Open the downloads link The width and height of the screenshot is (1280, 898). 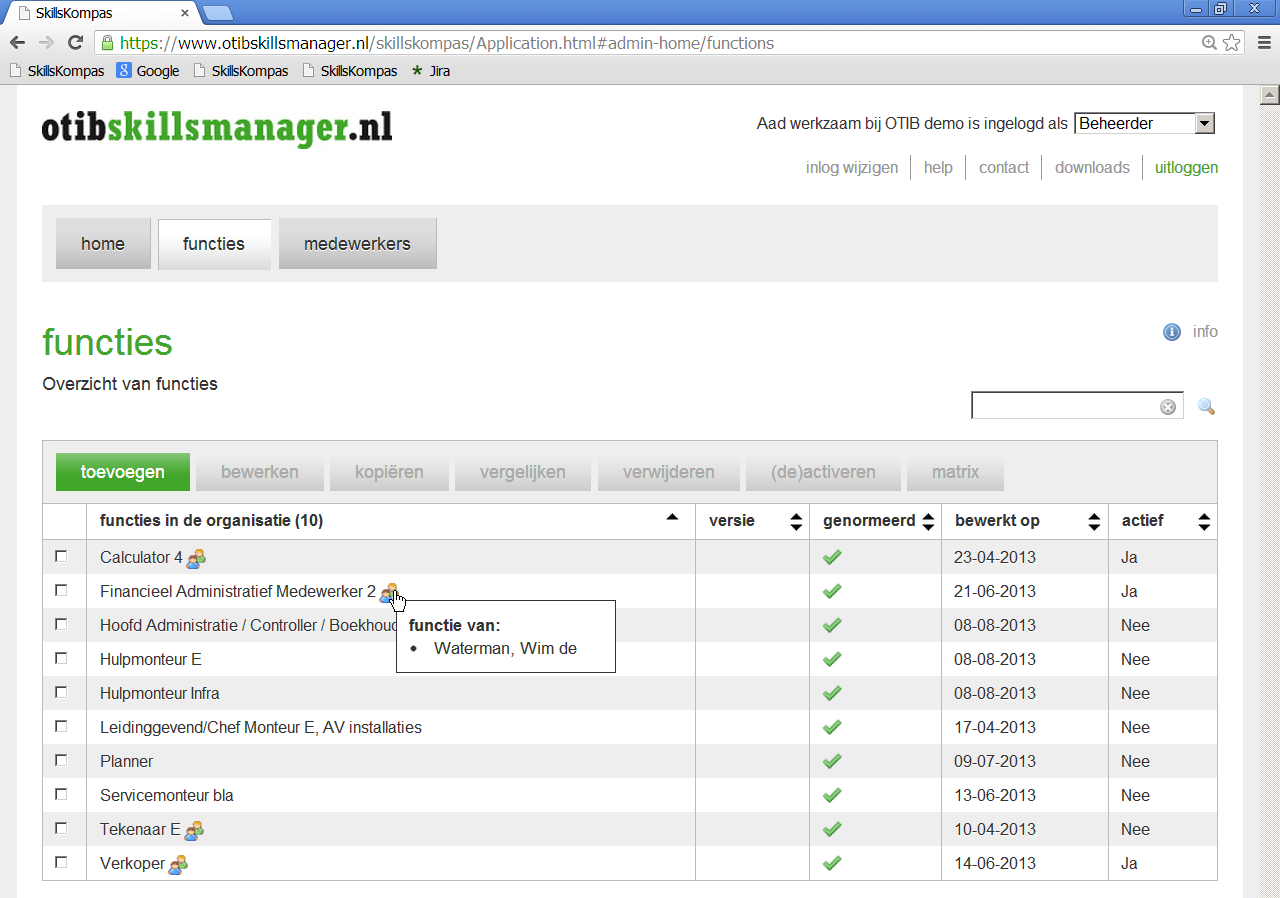tap(1092, 167)
